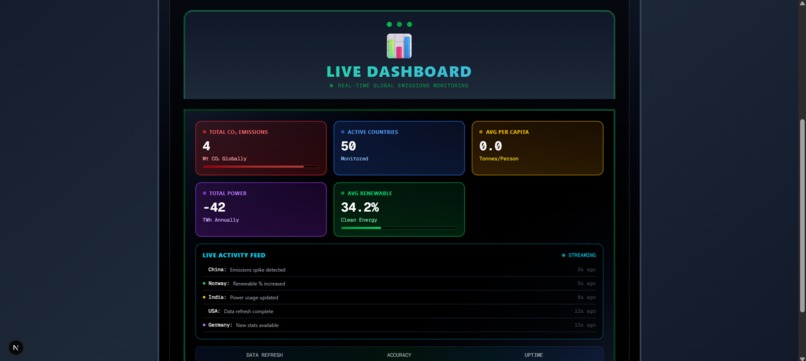
Task: Click the 12s ago timestamp
Action: [x=585, y=311]
